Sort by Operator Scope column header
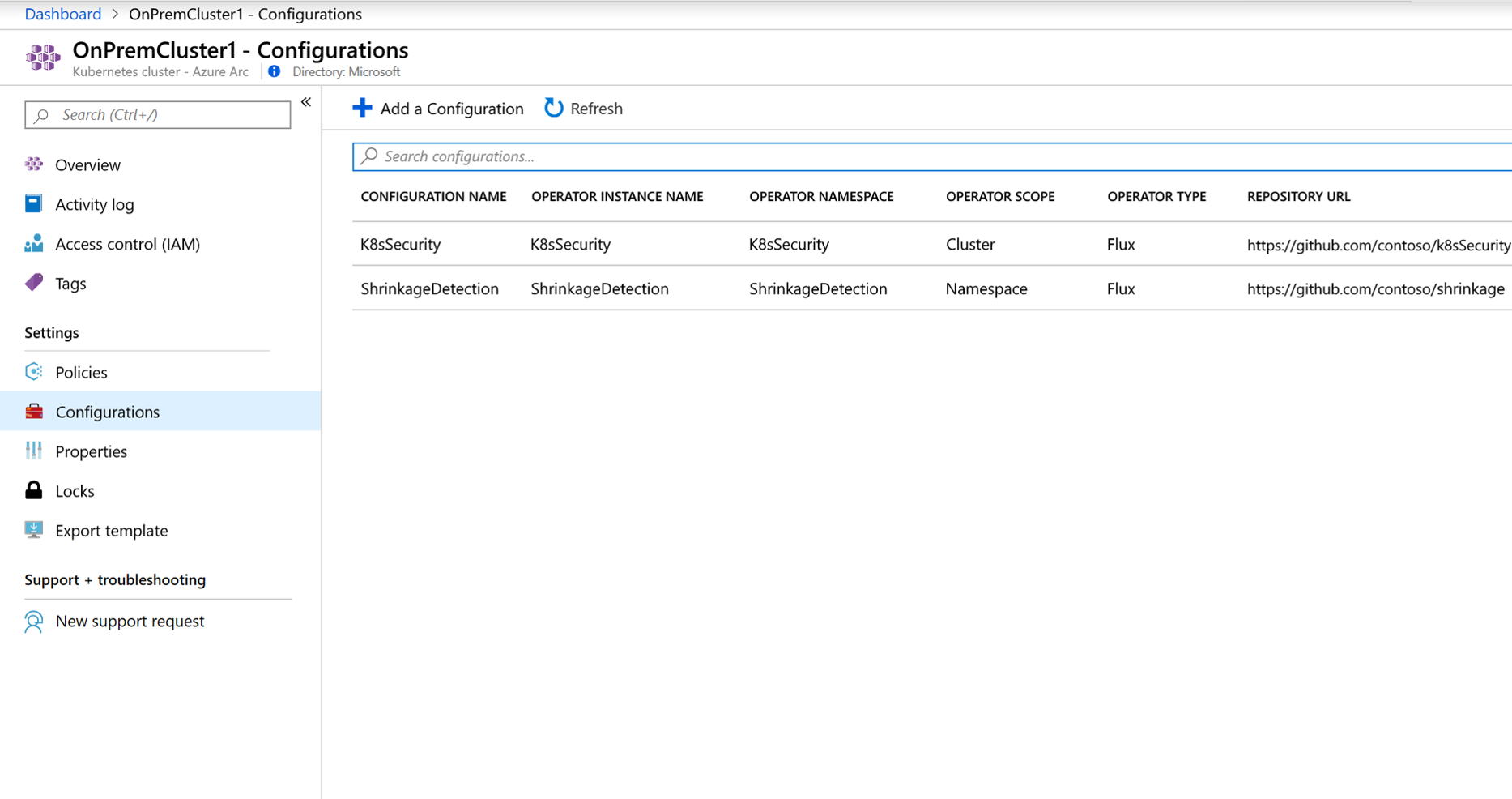Viewport: 1512px width, 799px height. (999, 196)
